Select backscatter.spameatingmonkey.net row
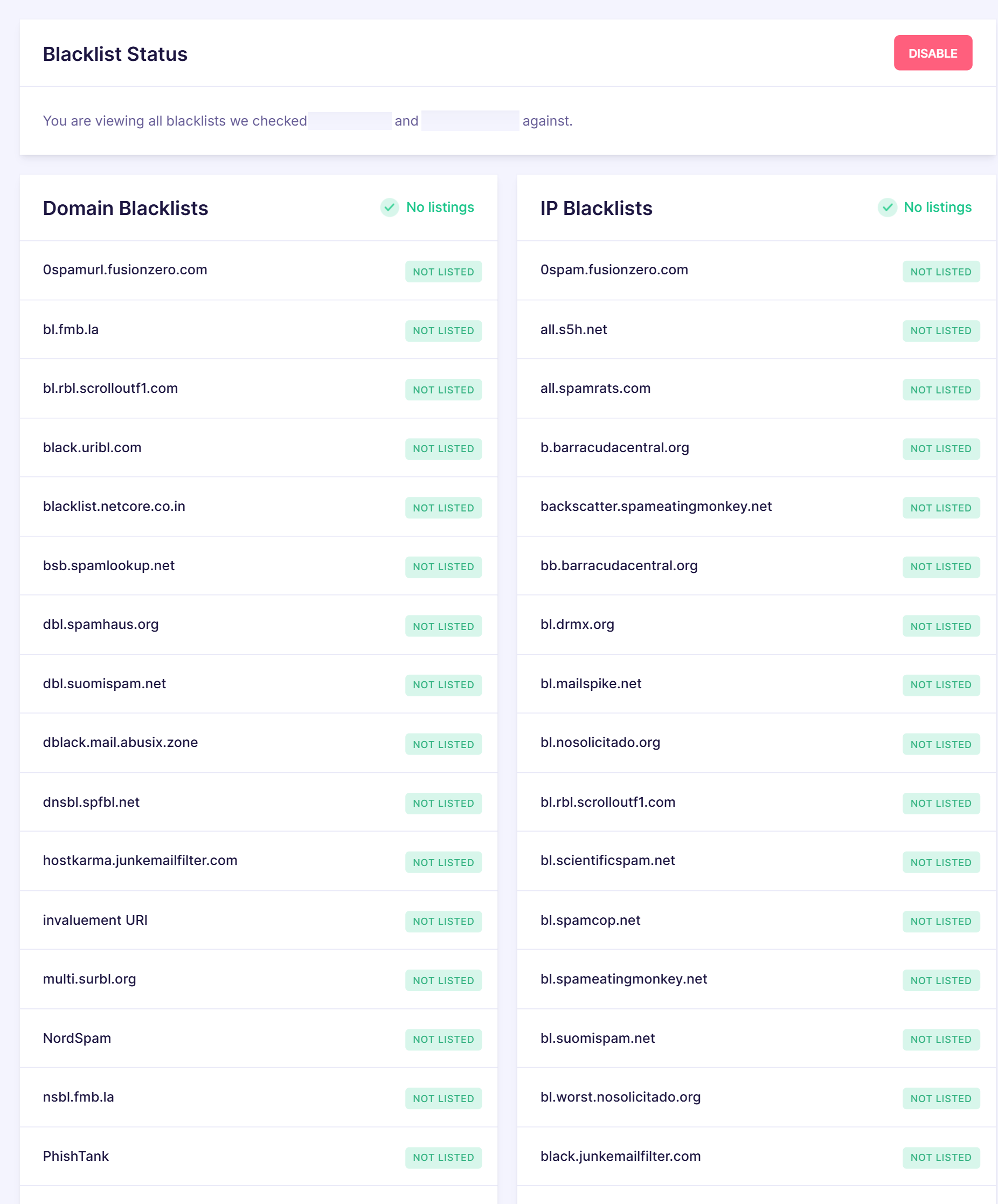Screen dimensions: 998x1204 (x=756, y=507)
